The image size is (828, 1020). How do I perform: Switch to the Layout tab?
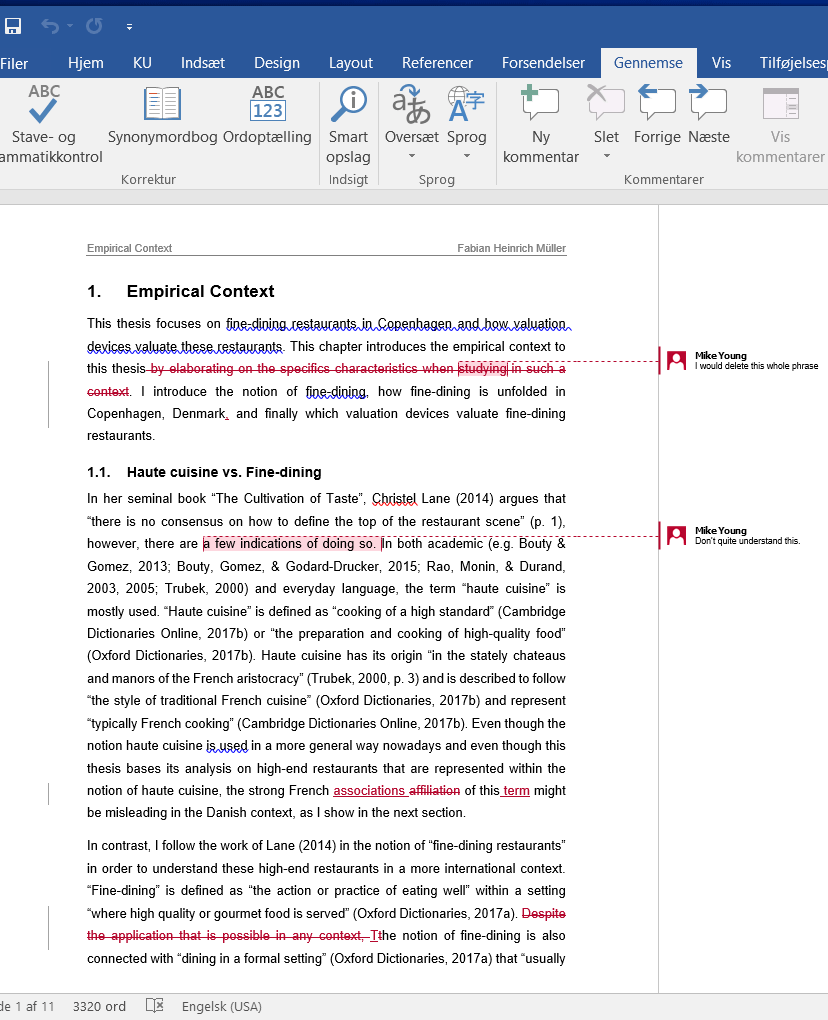[x=351, y=63]
